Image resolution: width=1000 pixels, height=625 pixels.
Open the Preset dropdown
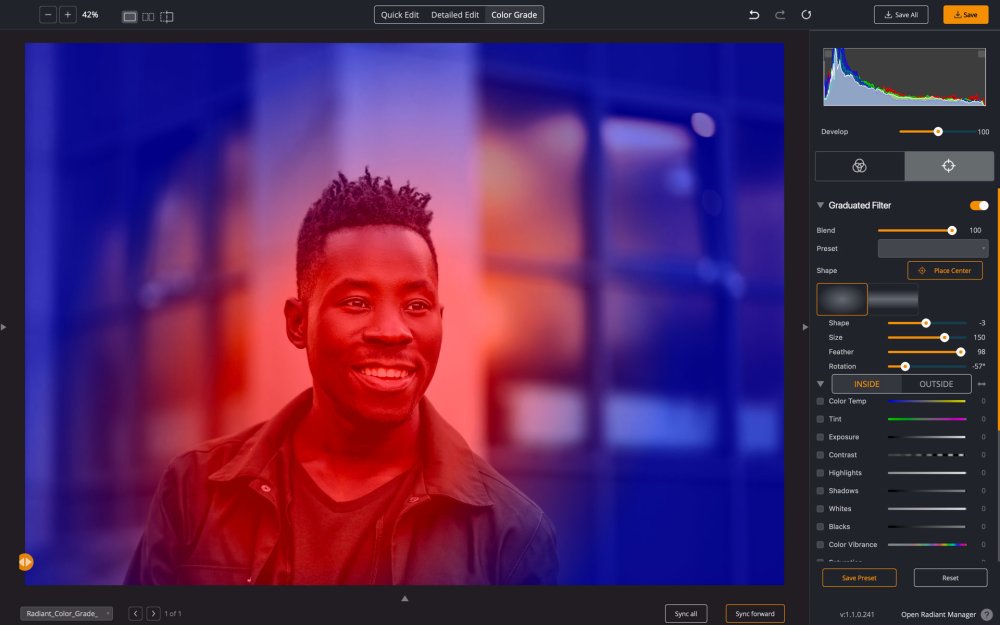coord(932,248)
